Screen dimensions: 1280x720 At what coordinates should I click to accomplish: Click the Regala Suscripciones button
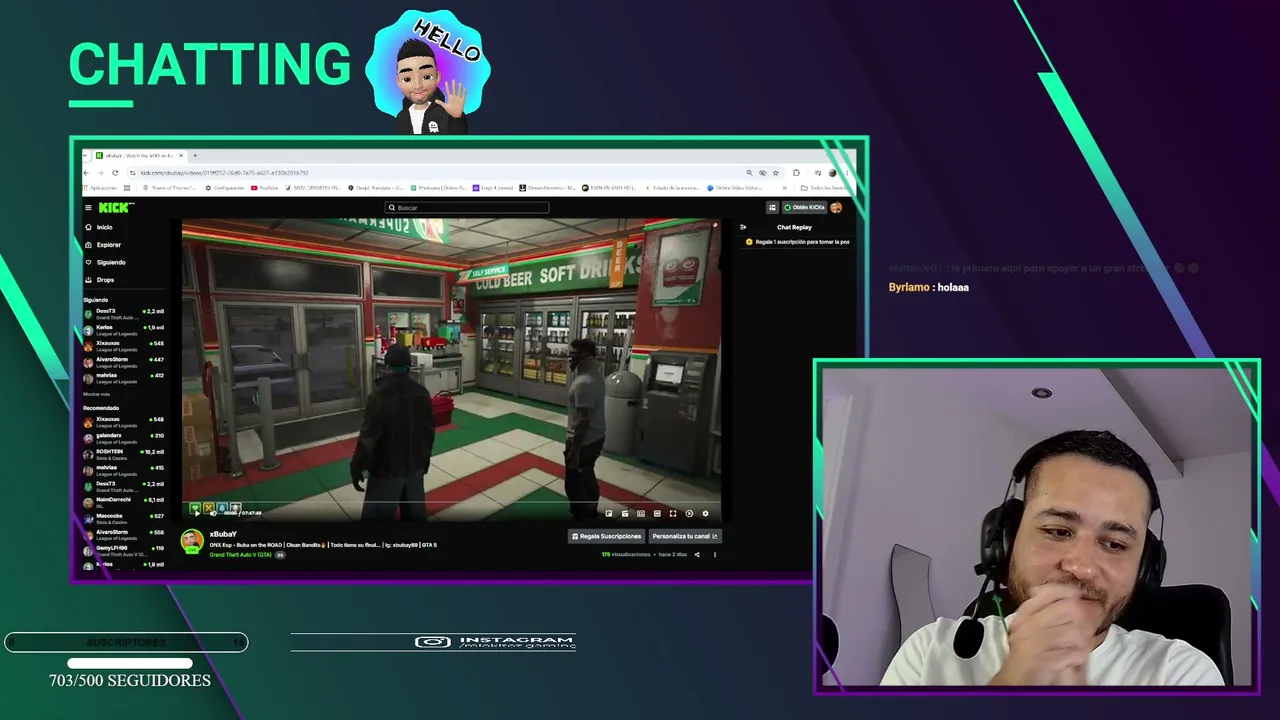[x=607, y=536]
